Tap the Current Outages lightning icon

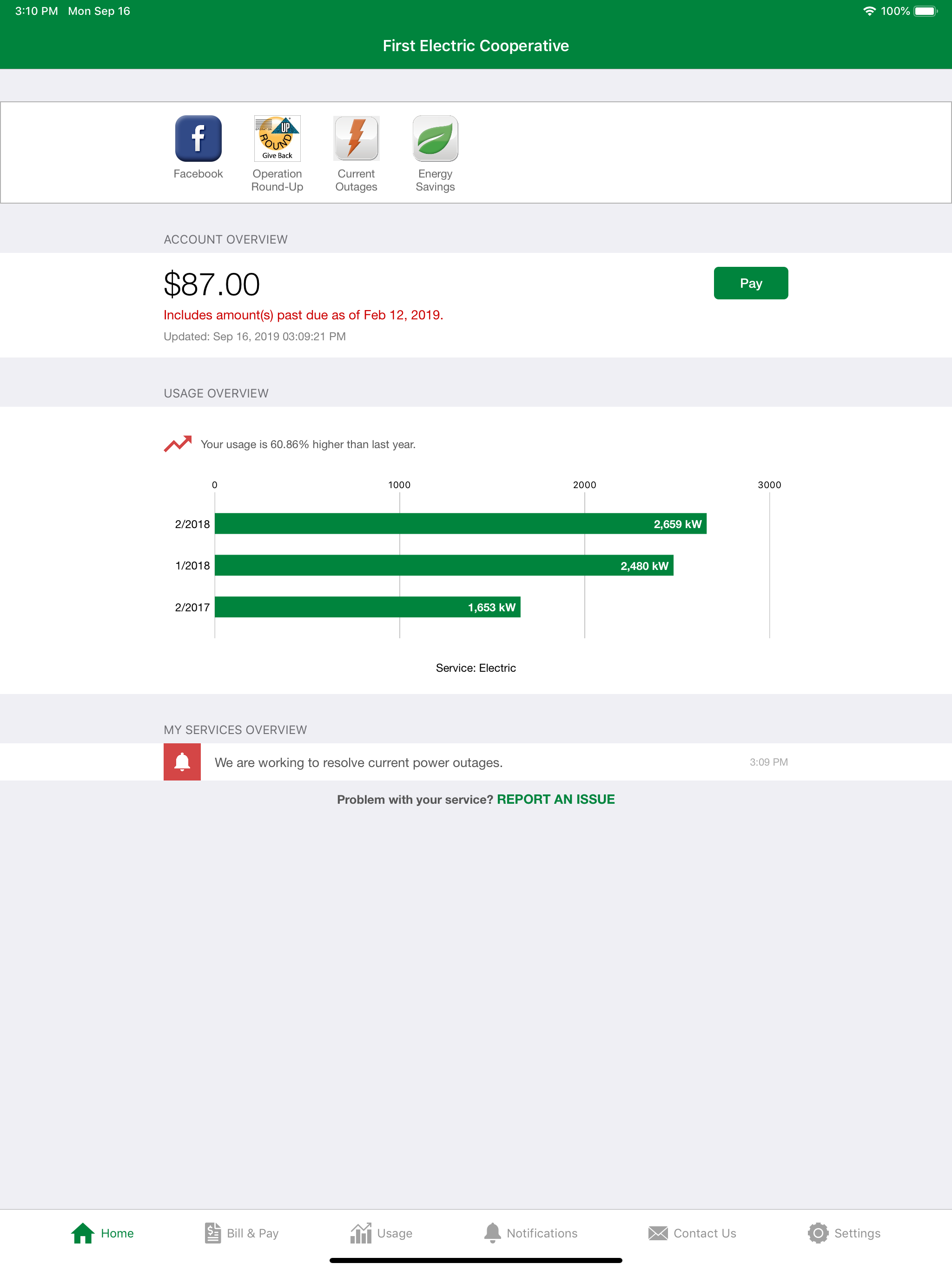coord(356,139)
